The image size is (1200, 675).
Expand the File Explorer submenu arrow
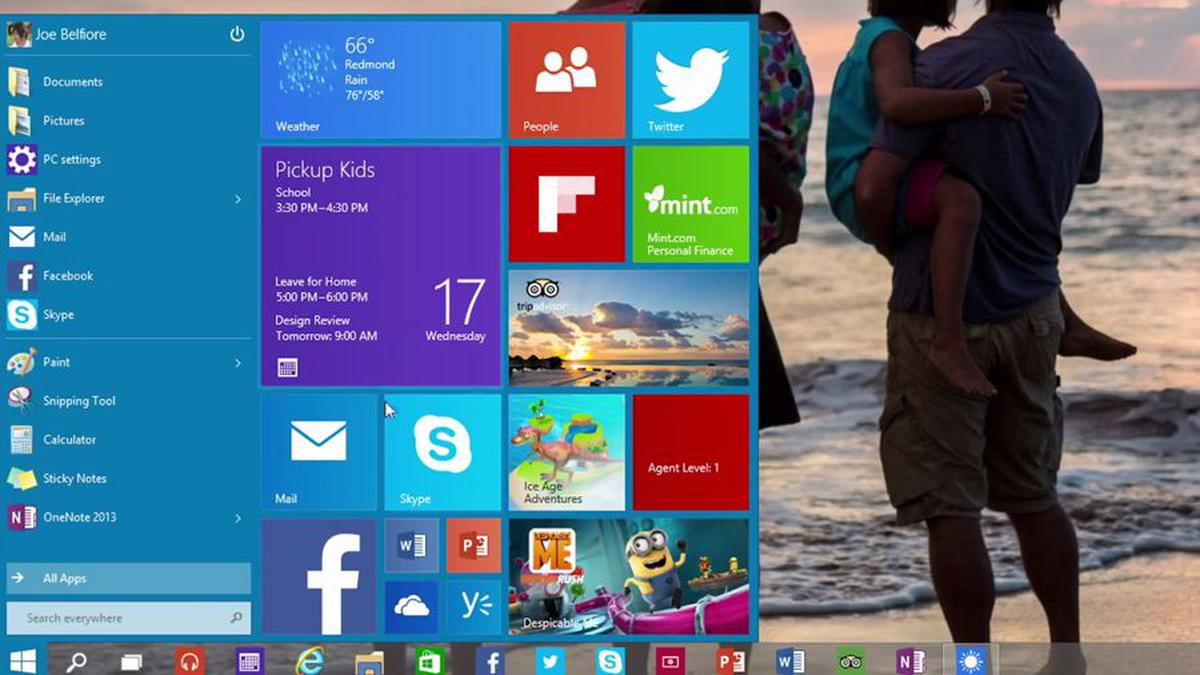click(x=238, y=199)
